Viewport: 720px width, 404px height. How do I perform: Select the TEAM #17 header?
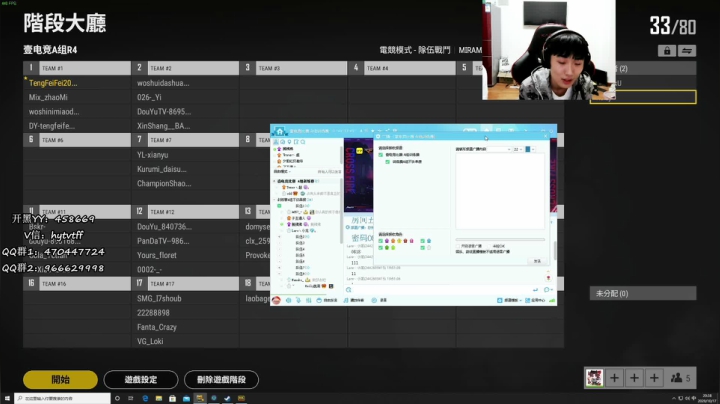pyautogui.click(x=185, y=284)
